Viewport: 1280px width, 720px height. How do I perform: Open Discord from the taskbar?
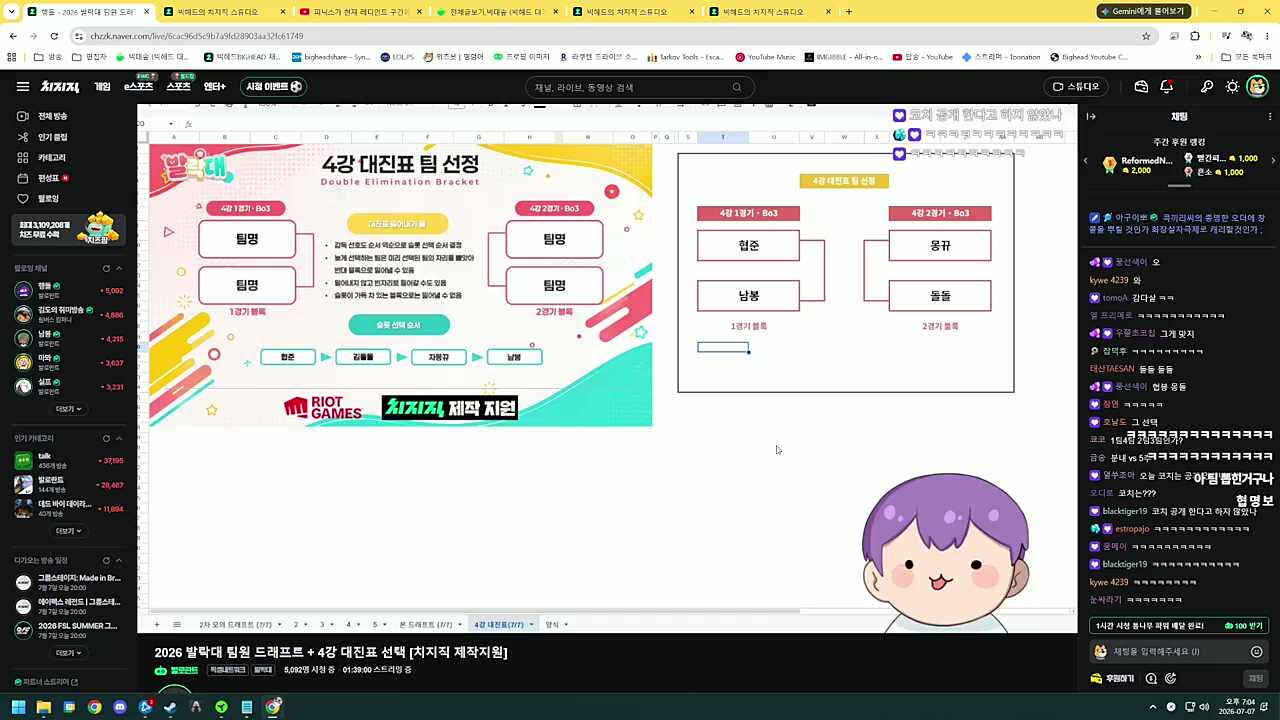click(x=120, y=707)
